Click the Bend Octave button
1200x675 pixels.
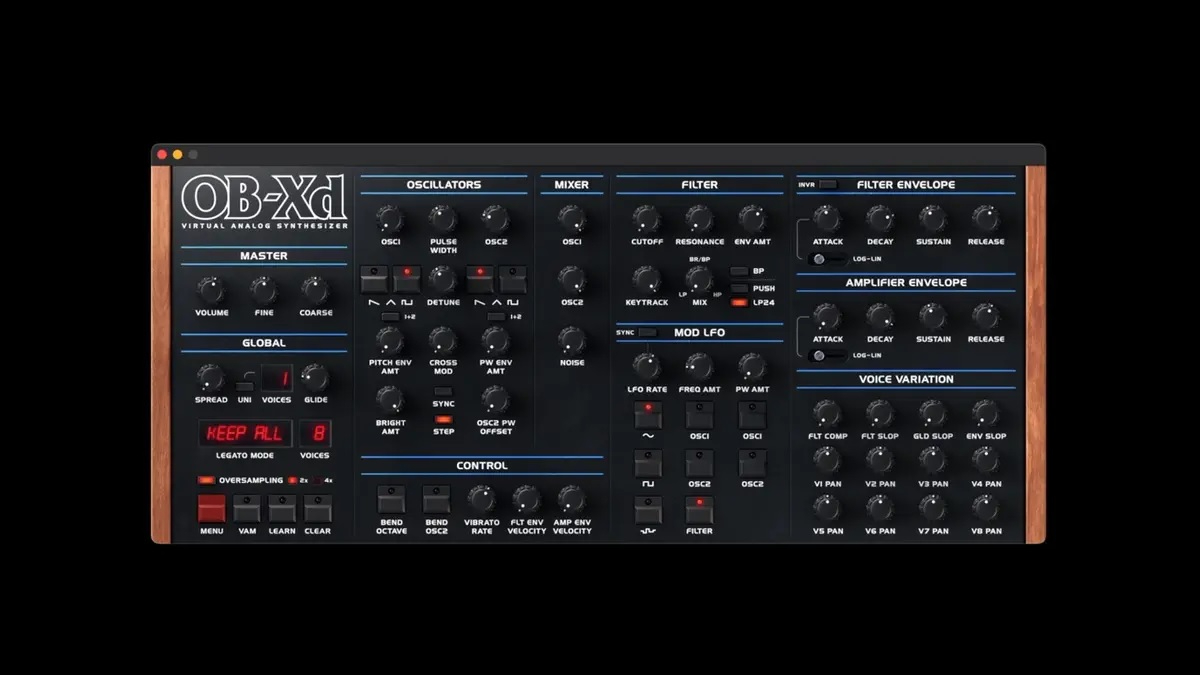click(x=391, y=500)
